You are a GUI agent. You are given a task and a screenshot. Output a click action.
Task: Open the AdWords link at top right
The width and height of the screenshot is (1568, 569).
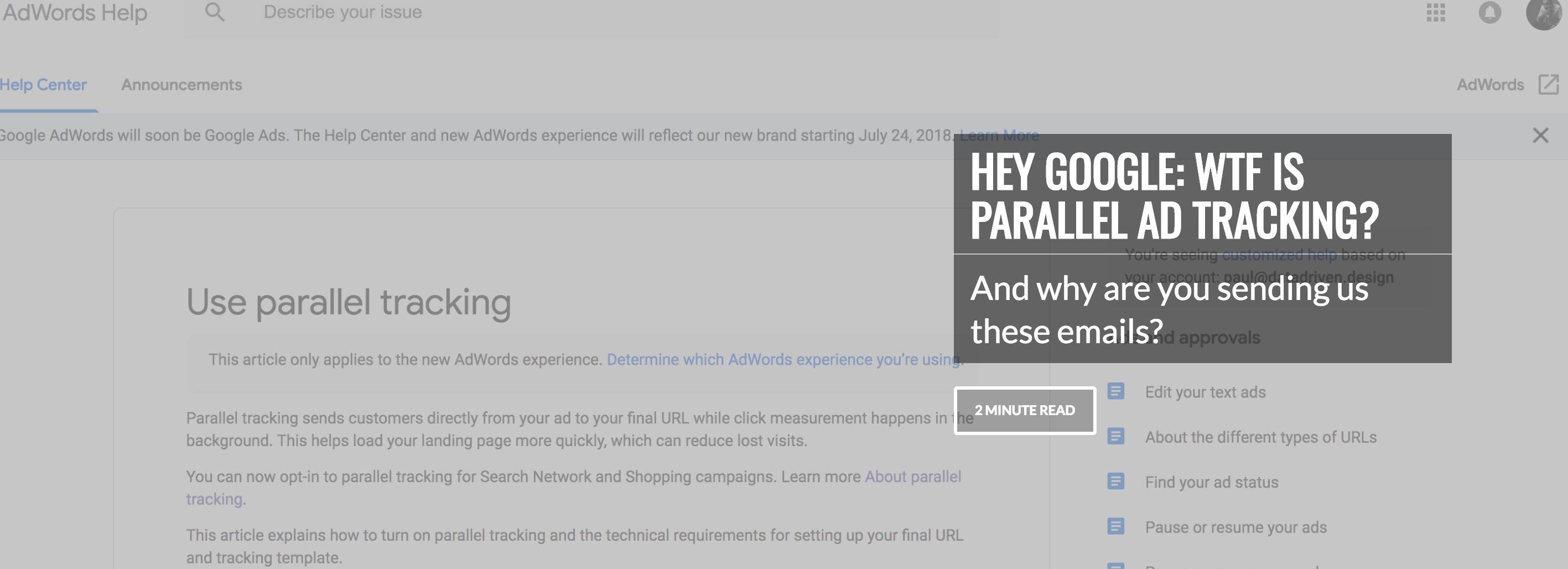[x=1490, y=85]
